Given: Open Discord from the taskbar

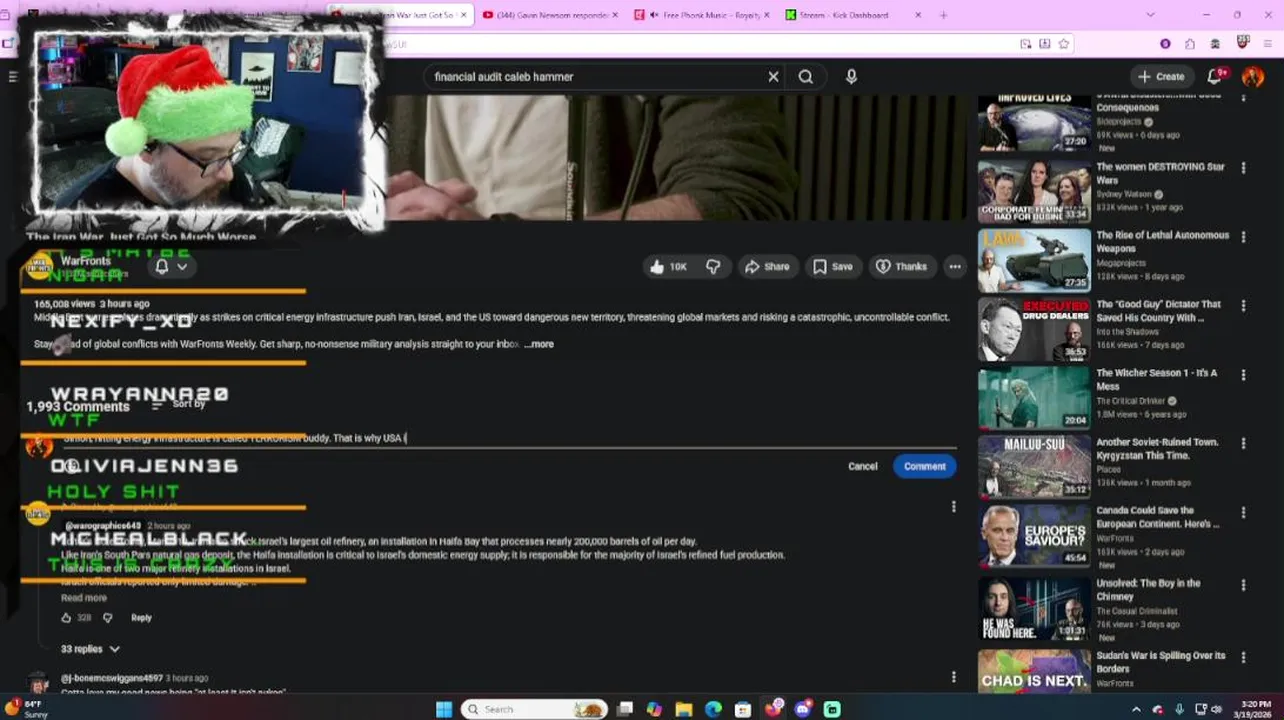Looking at the screenshot, I should click(x=802, y=709).
